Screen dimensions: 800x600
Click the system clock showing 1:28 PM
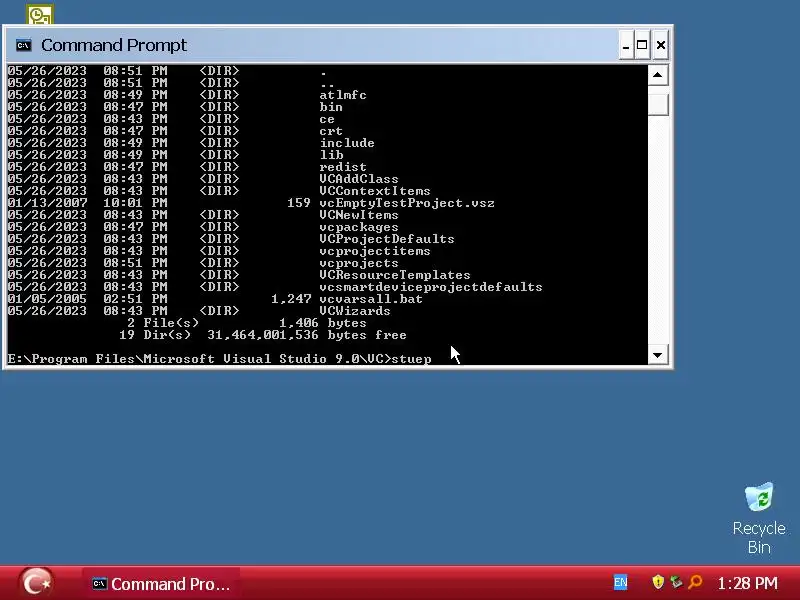pyautogui.click(x=747, y=583)
